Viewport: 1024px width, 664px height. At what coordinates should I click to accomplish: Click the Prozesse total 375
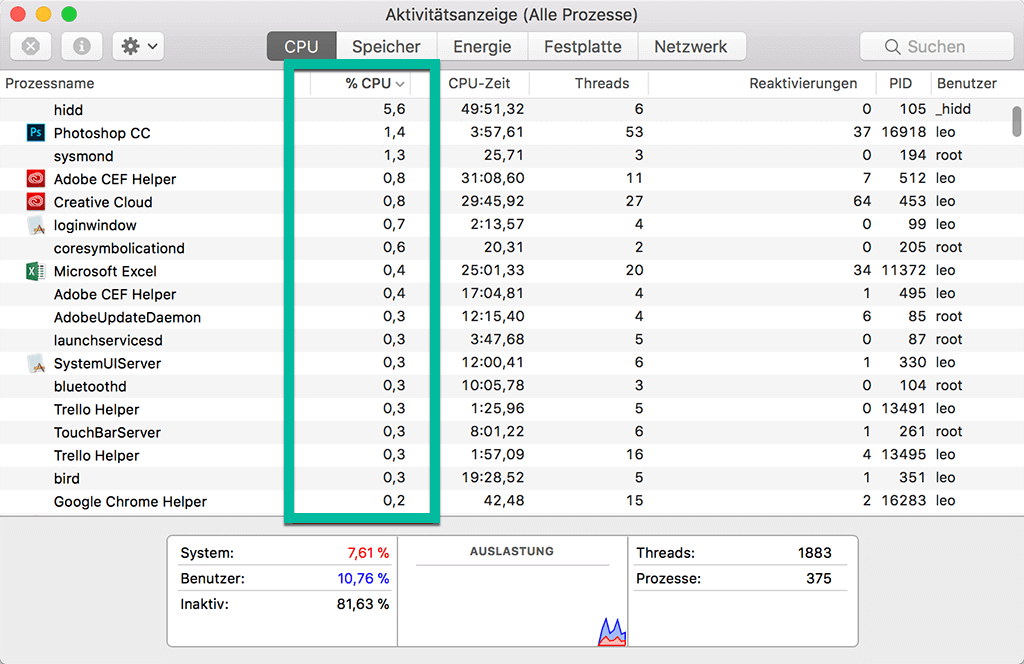818,578
